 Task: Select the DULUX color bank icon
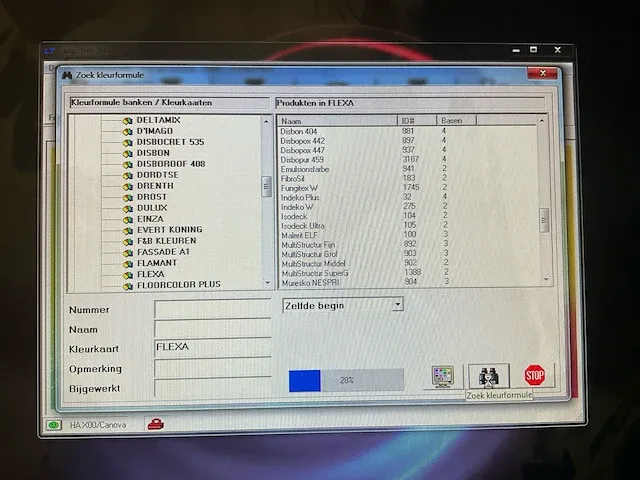(128, 209)
